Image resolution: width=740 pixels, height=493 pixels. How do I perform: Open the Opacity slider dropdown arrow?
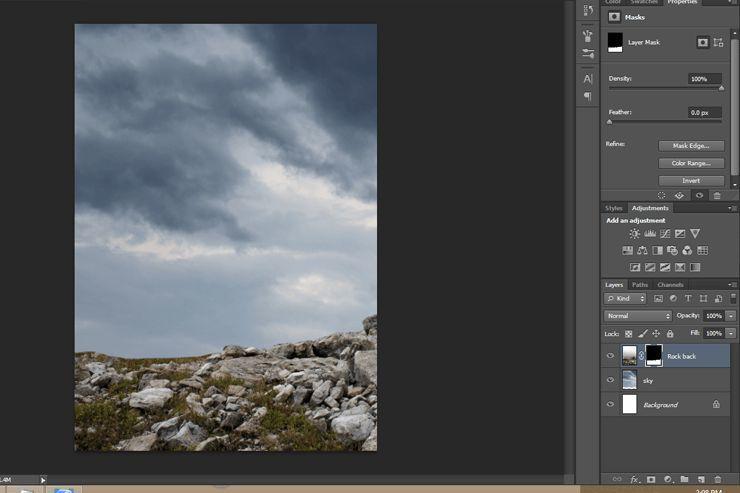(731, 316)
